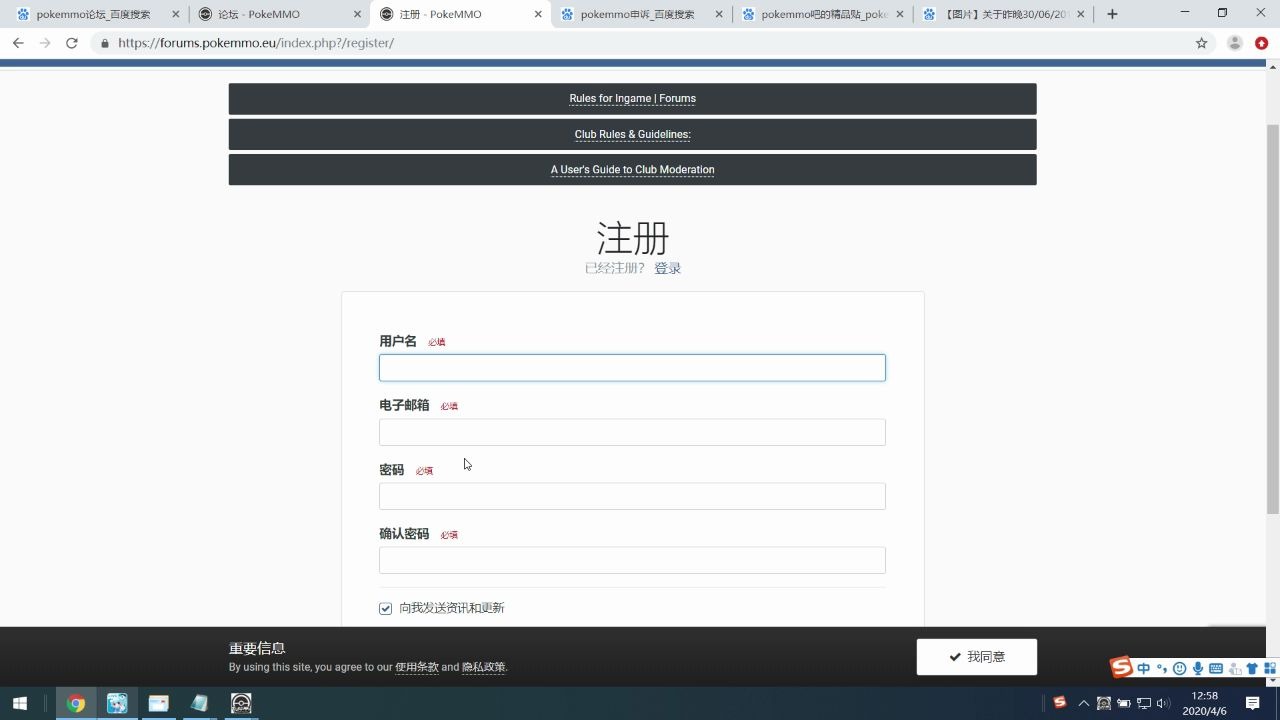Focus the 用户名 username field
The image size is (1280, 720).
[632, 368]
